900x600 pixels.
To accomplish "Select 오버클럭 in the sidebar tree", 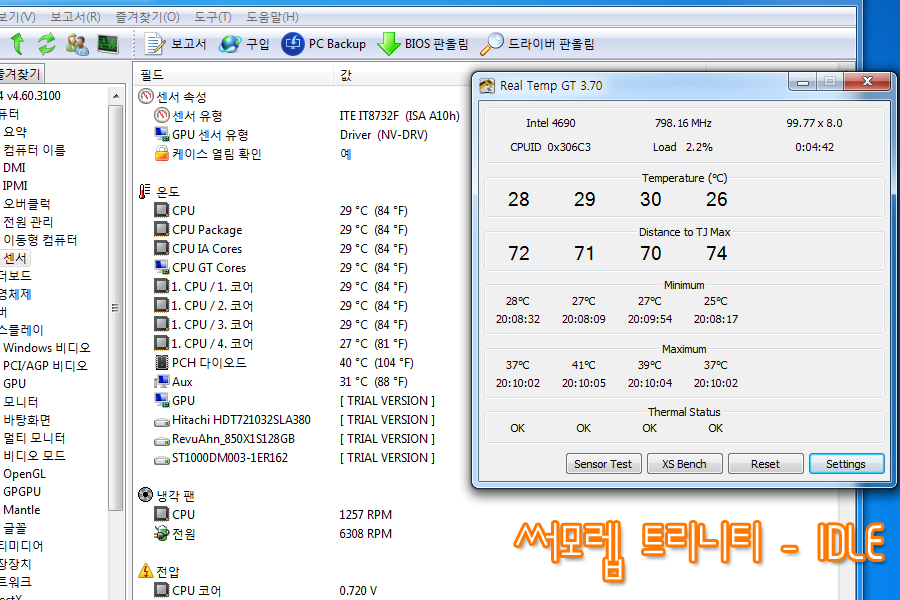I will coord(27,204).
